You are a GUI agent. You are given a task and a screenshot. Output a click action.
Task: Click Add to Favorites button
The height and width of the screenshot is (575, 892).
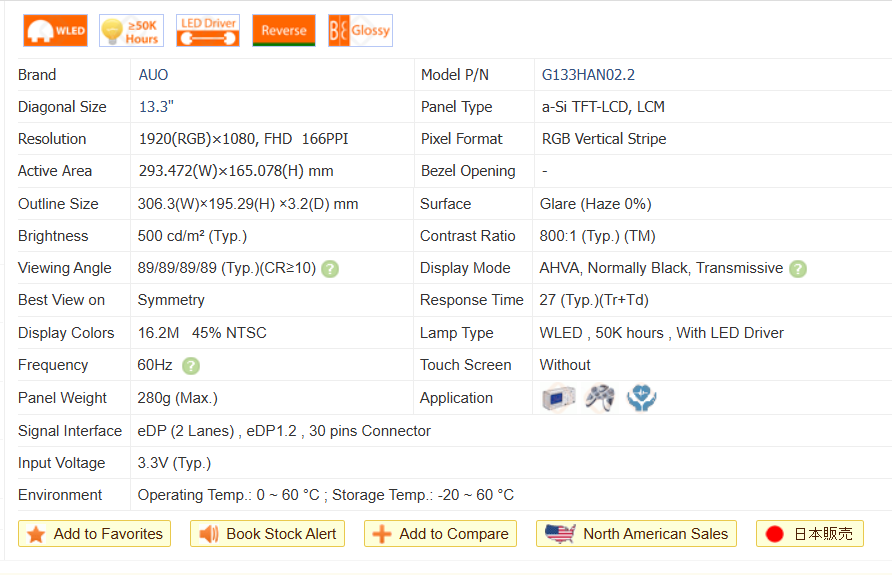[x=95, y=534]
